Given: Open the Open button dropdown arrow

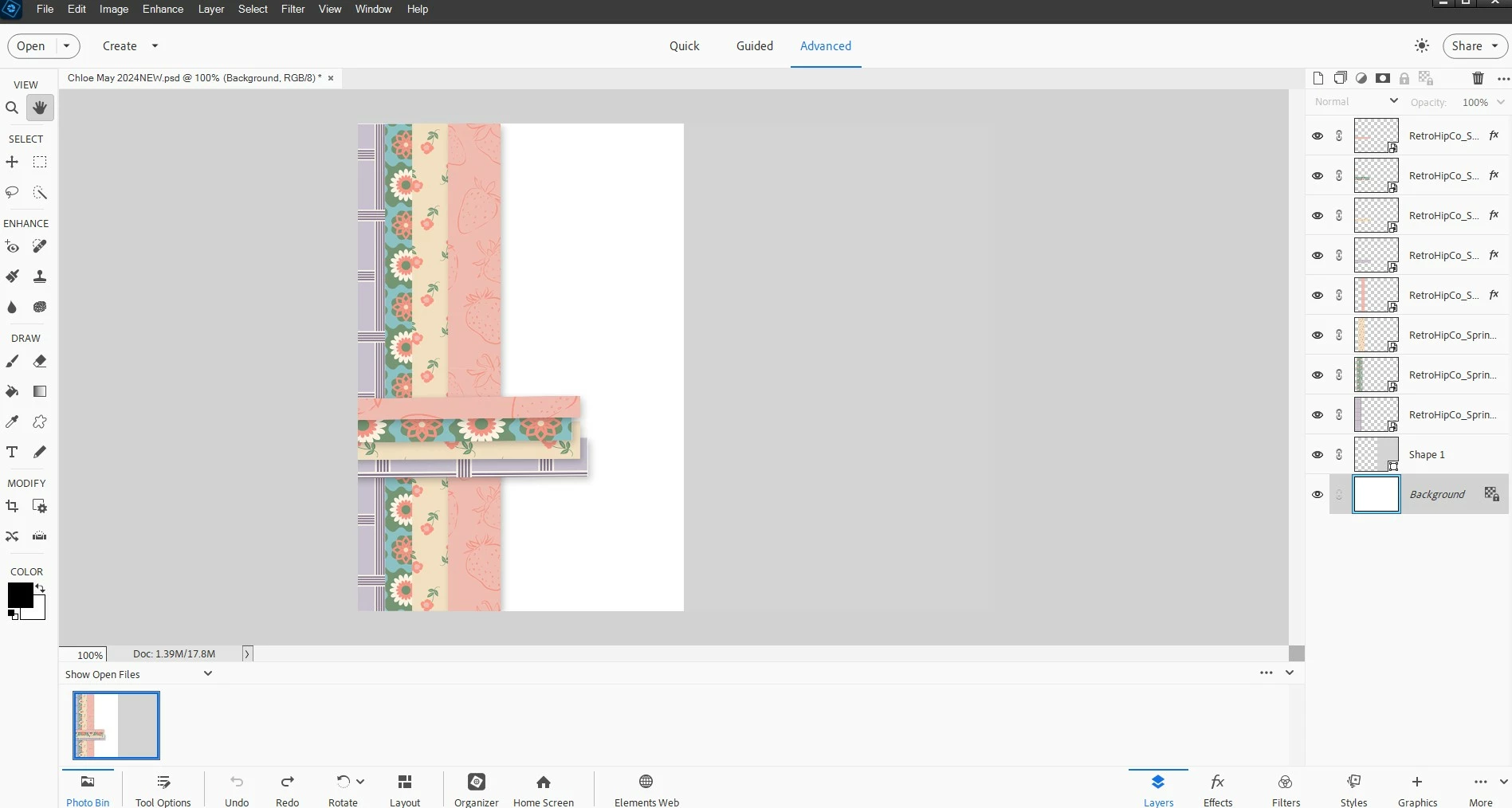Looking at the screenshot, I should (x=67, y=46).
